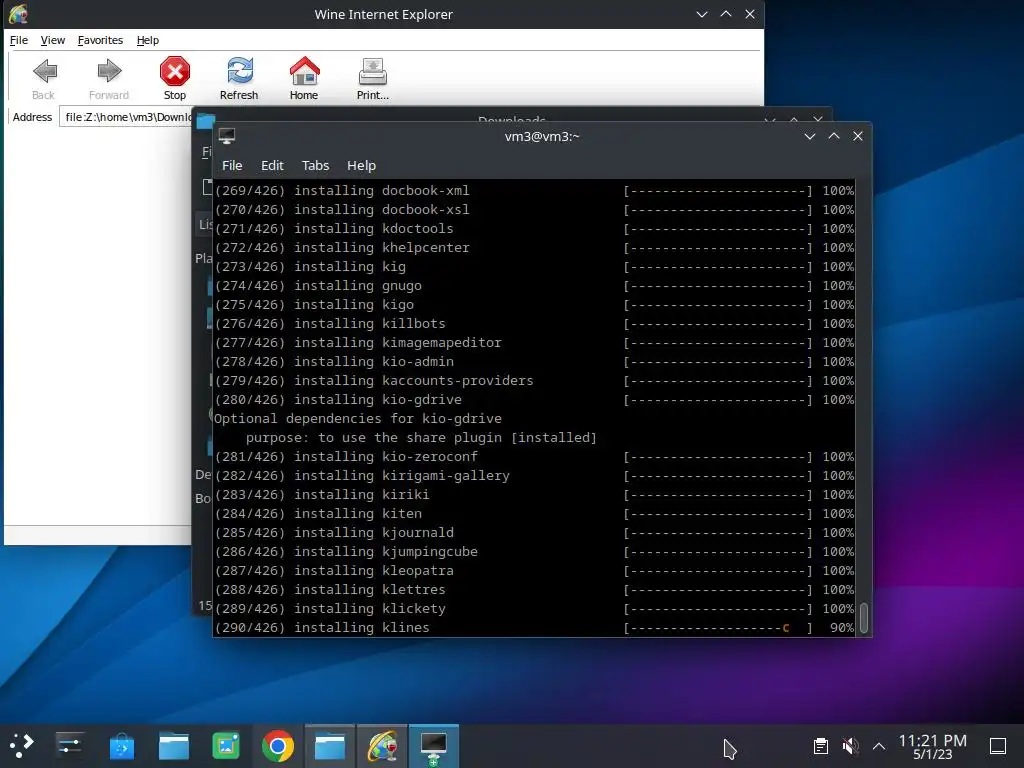
Task: Open the clipboard tray icon
Action: coord(821,746)
